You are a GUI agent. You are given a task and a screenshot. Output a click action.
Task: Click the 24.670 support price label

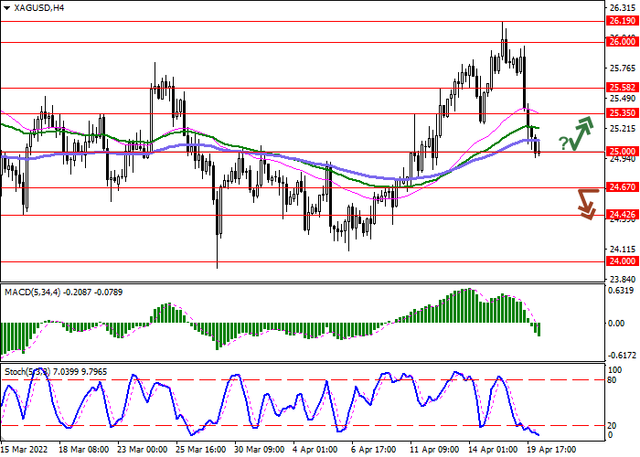621,188
